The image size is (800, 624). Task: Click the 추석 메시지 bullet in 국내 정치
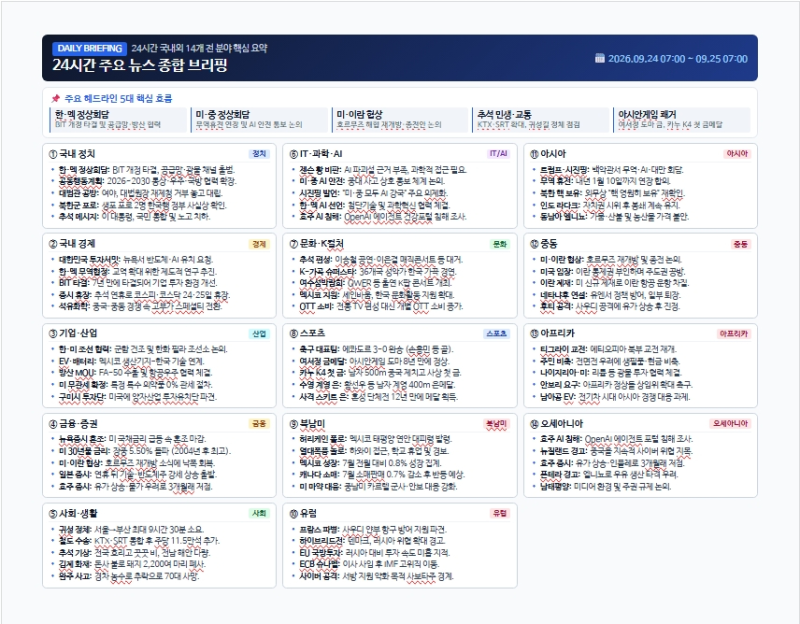click(x=134, y=216)
